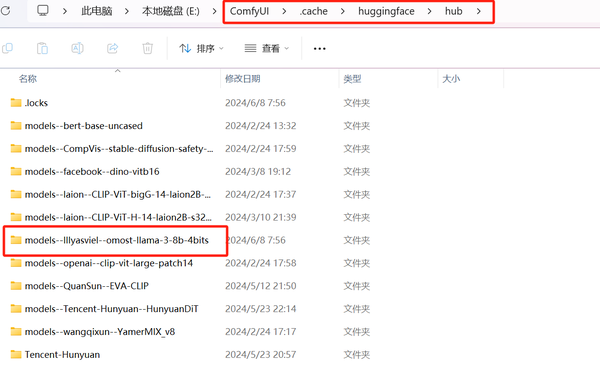Click date 2024/2/24 17:58
This screenshot has width=600, height=371.
pyautogui.click(x=261, y=263)
